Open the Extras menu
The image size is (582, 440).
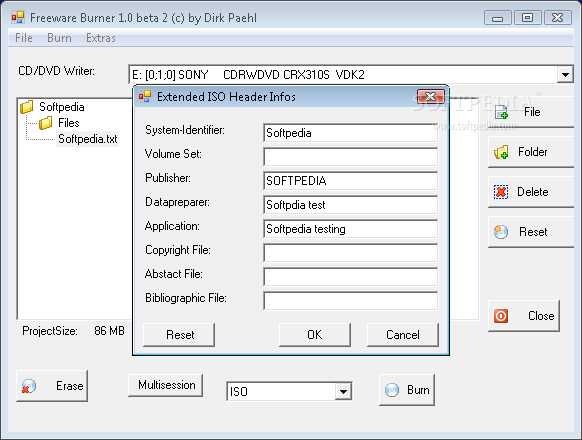pos(101,38)
